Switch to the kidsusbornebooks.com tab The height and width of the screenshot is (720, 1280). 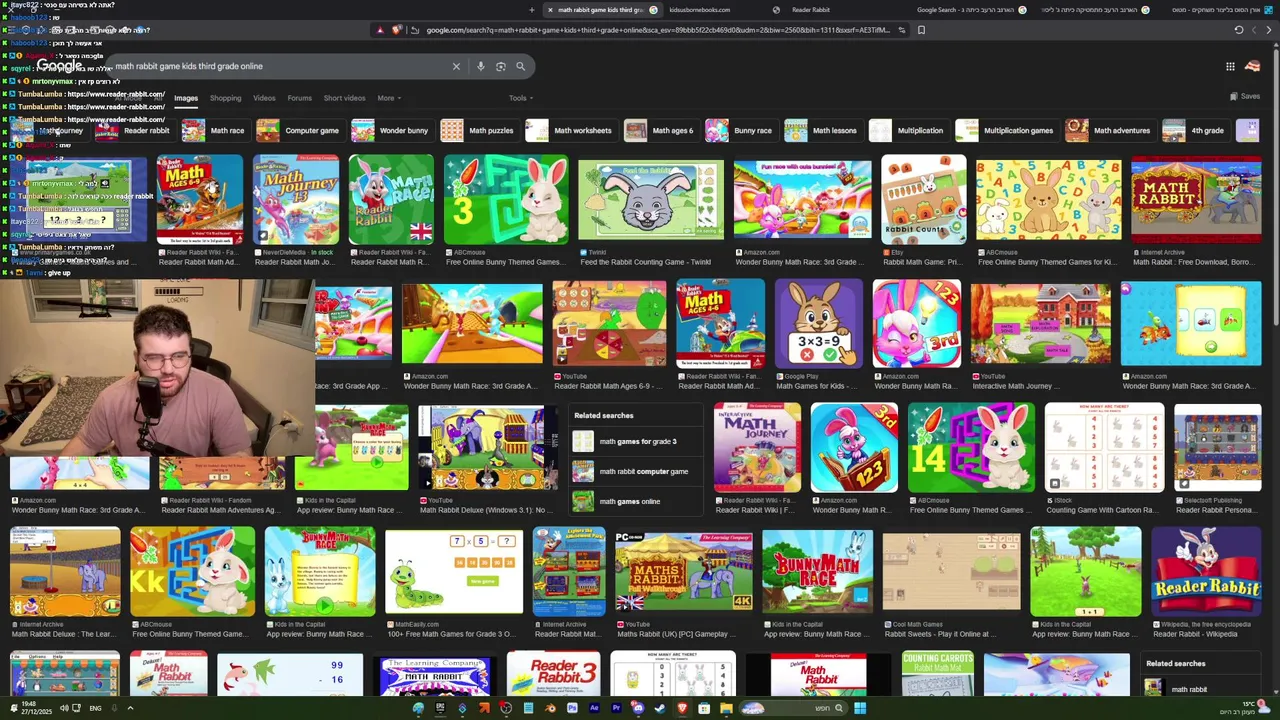pyautogui.click(x=700, y=10)
